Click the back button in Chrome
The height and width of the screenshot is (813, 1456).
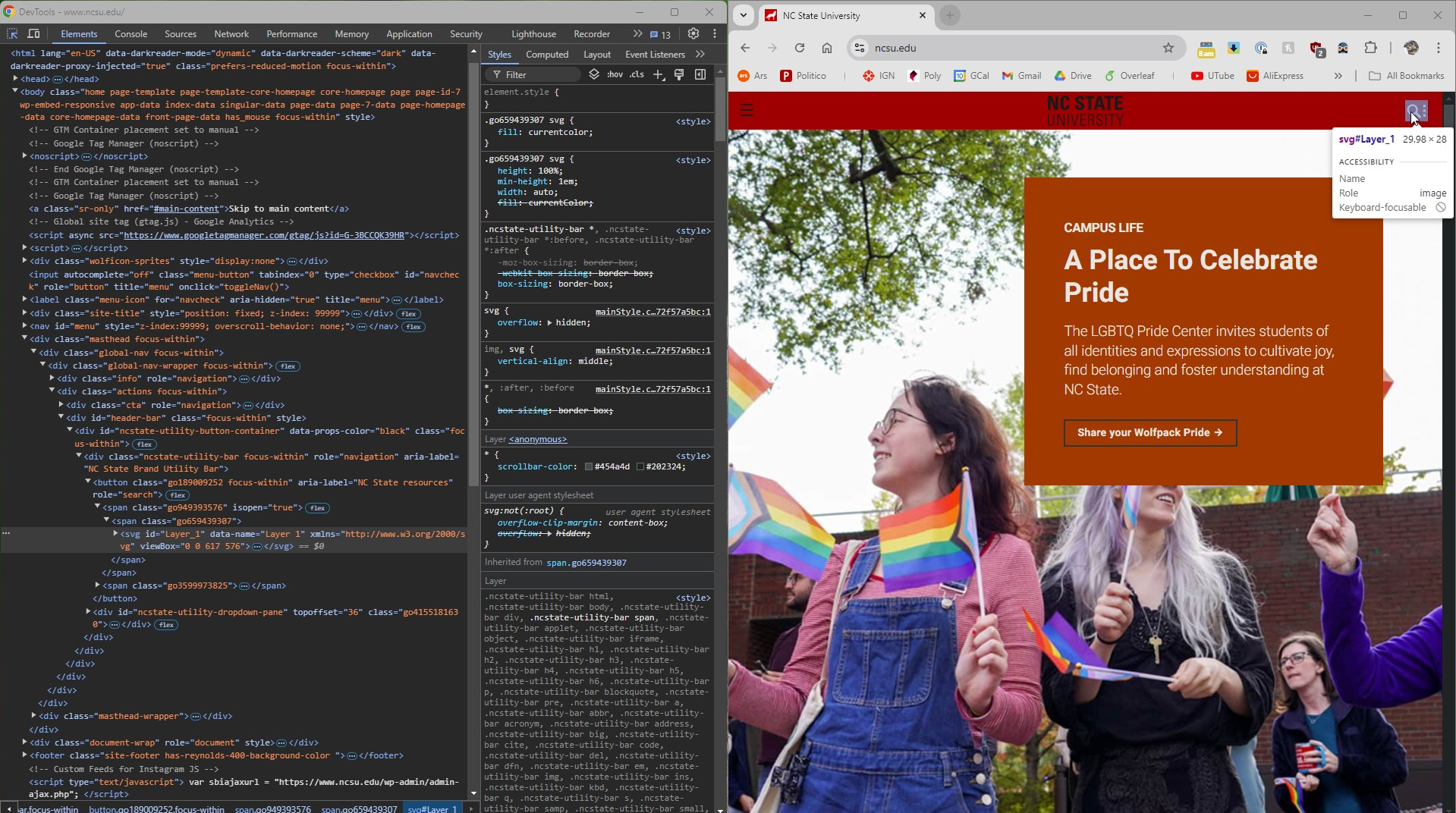745,48
